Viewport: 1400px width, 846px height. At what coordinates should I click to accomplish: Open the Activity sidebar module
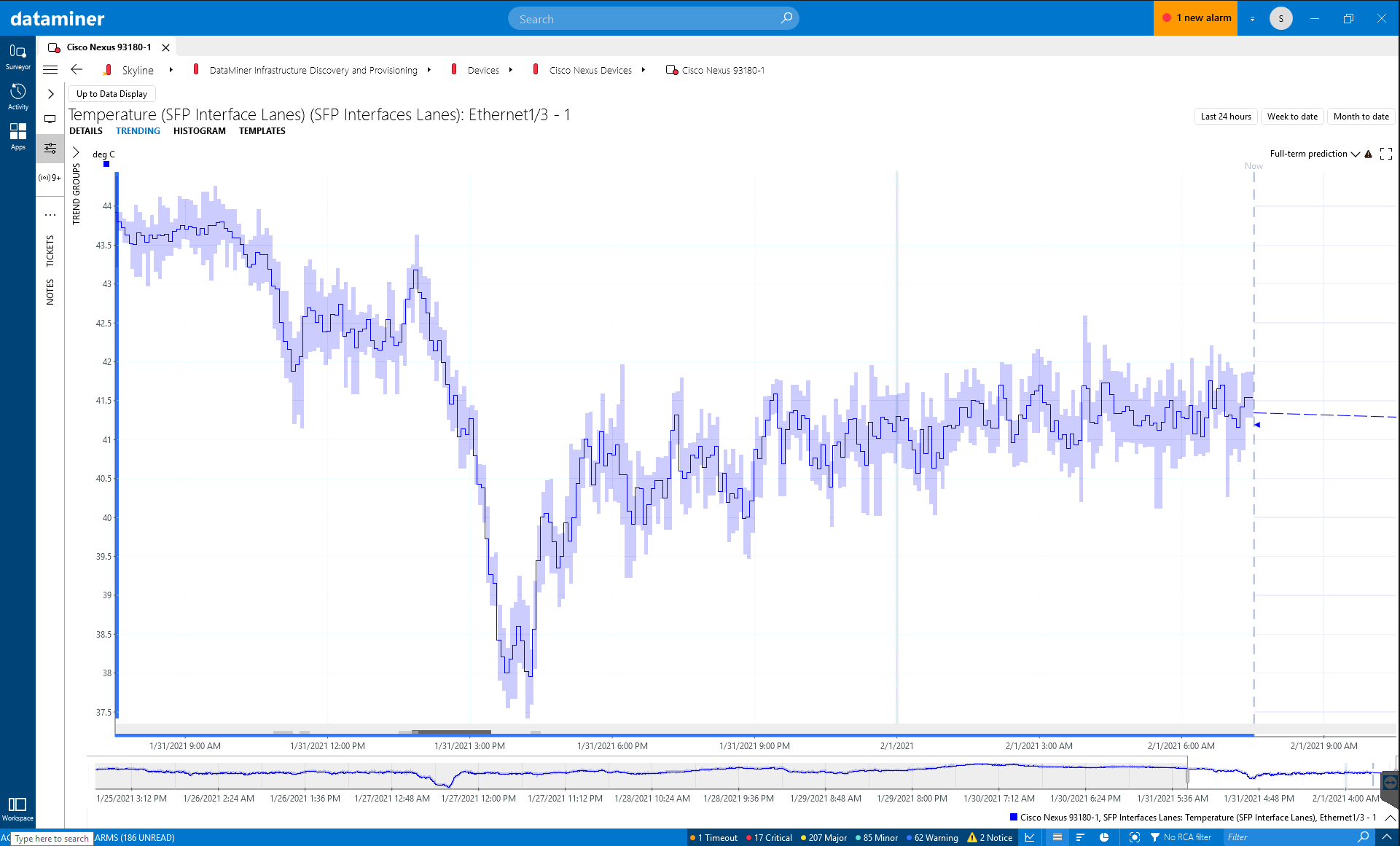17,96
